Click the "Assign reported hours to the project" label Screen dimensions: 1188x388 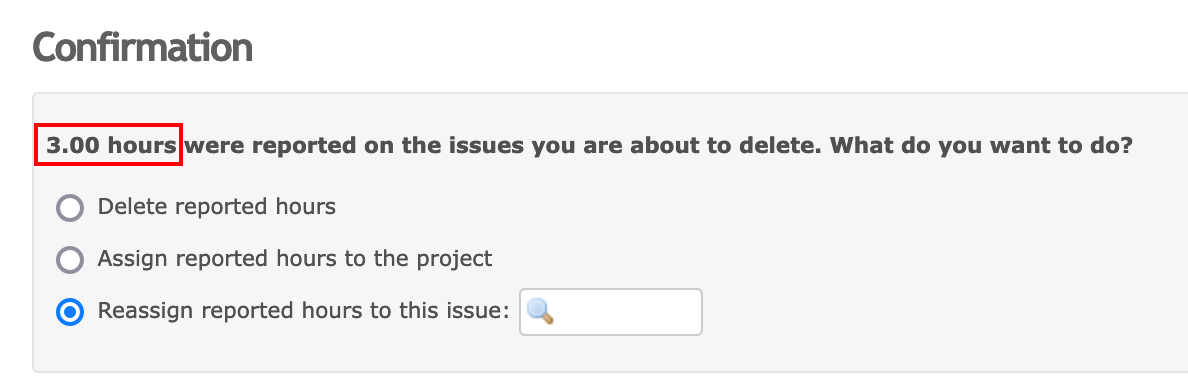click(x=295, y=259)
